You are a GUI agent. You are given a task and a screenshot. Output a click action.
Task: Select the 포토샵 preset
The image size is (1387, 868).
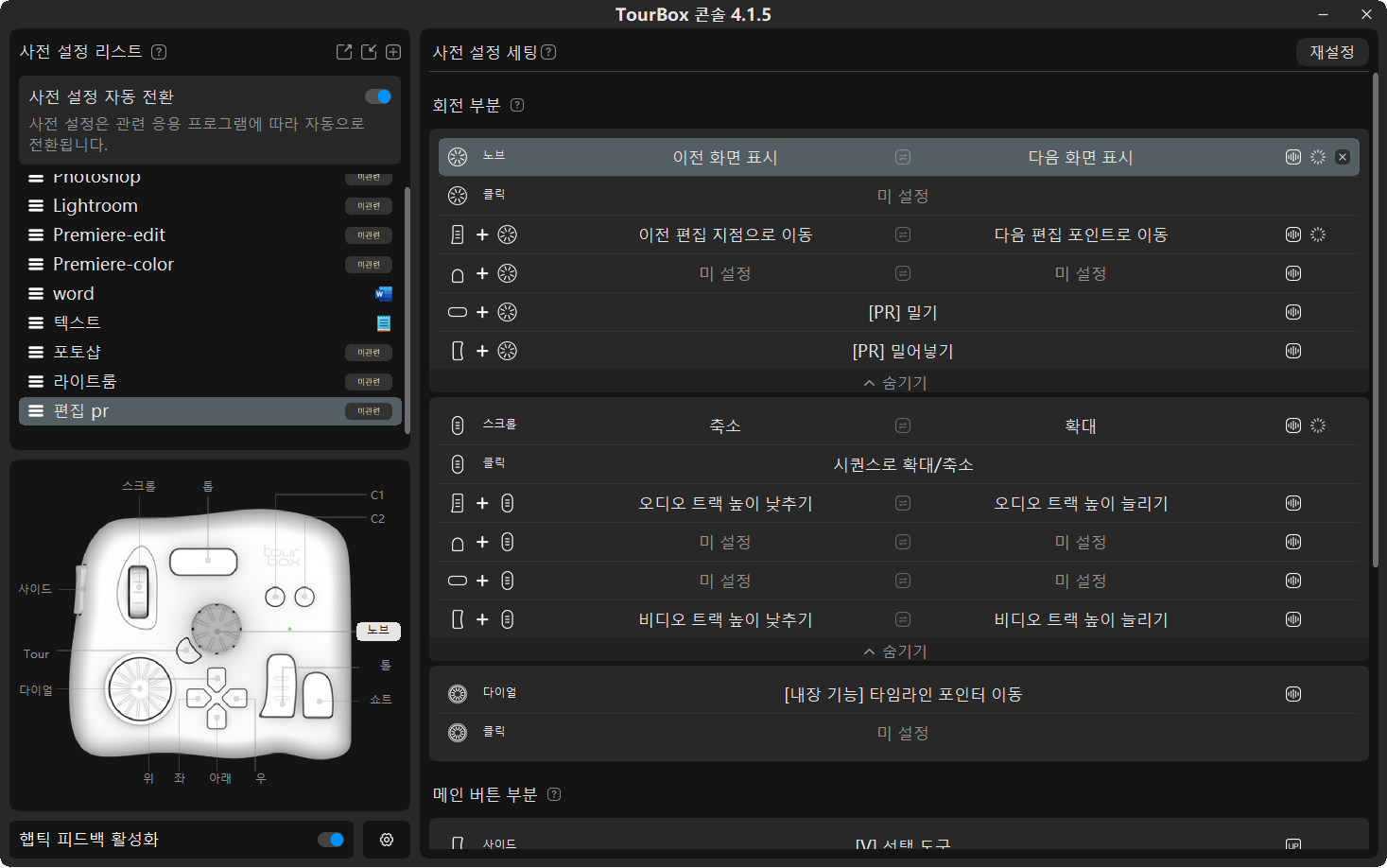coord(210,353)
